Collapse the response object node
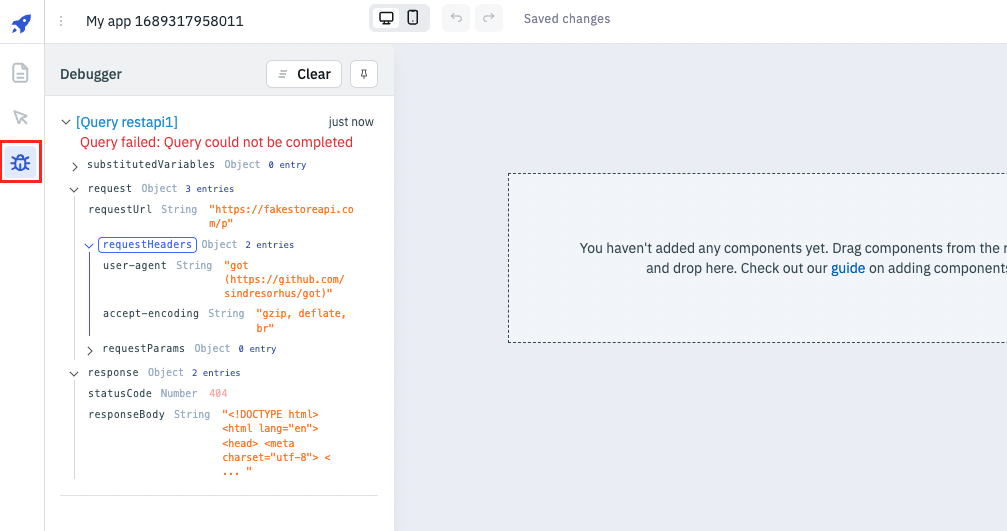This screenshot has height=531, width=1007. 75,373
